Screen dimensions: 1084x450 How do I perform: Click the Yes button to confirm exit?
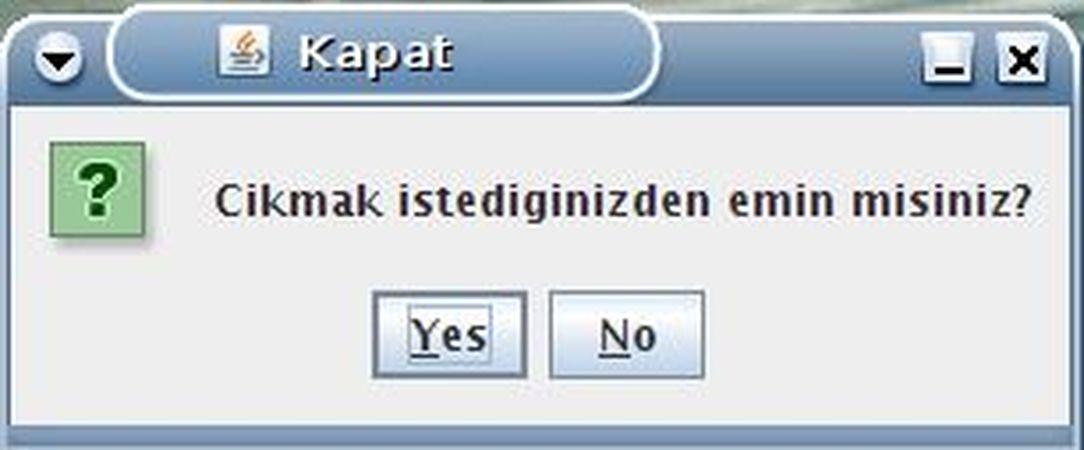coord(449,335)
